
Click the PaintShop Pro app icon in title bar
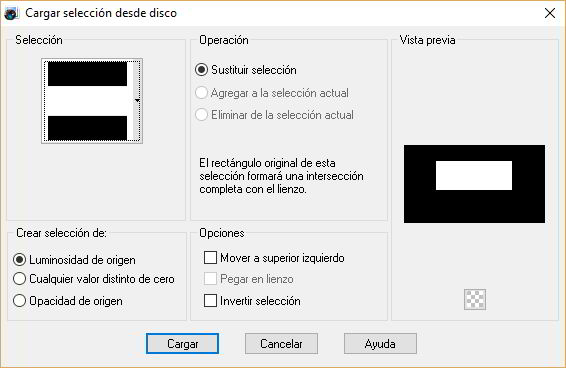[x=11, y=13]
